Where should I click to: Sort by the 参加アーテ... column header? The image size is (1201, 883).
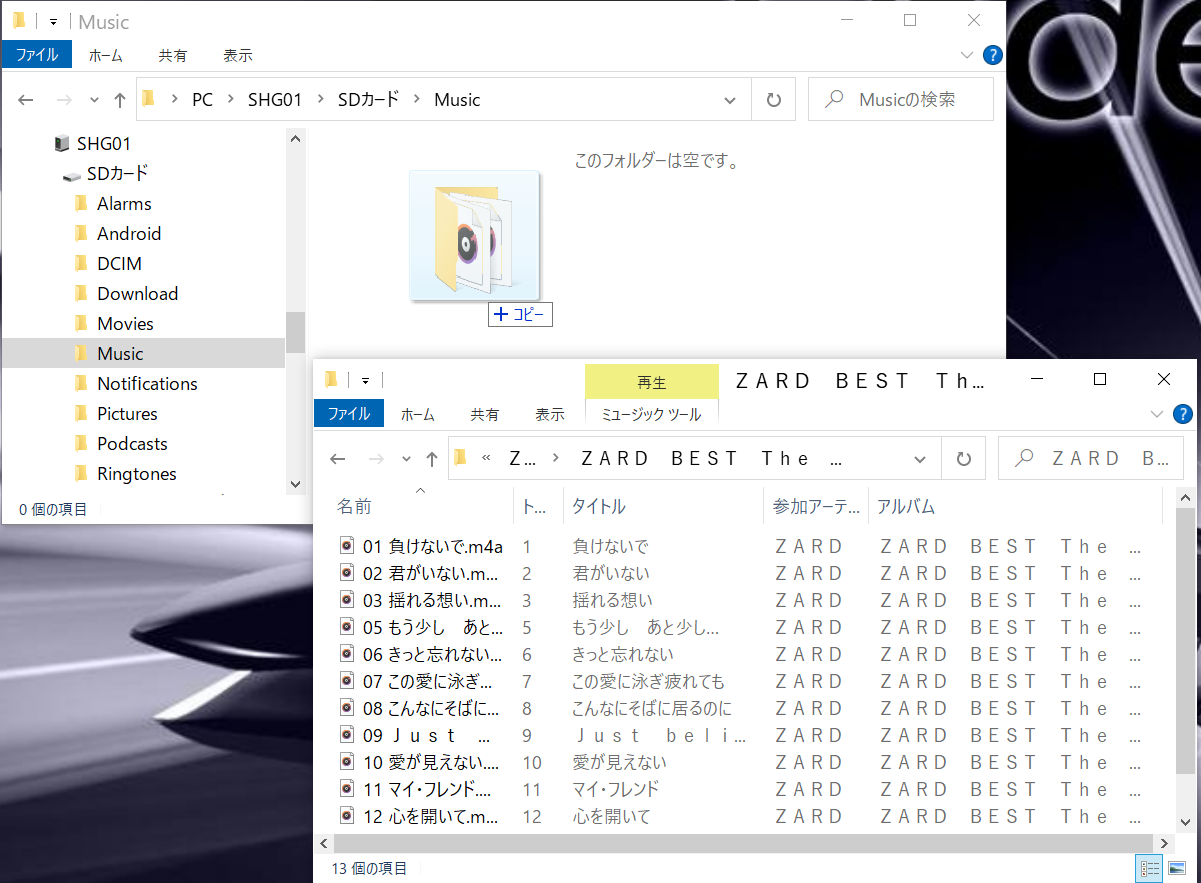tap(816, 507)
